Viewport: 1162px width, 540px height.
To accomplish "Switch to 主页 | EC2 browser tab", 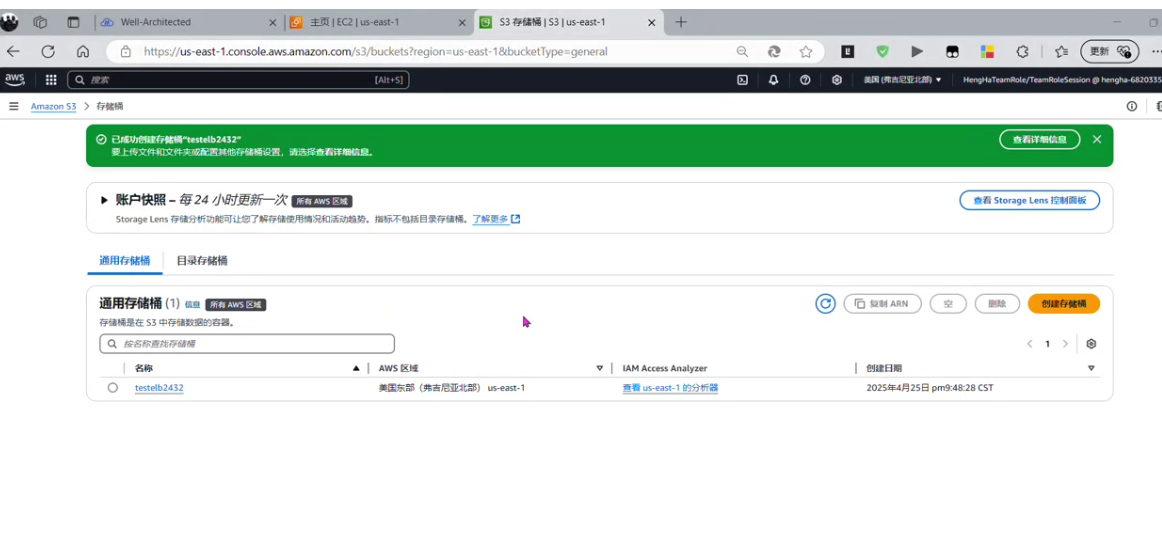I will (379, 22).
